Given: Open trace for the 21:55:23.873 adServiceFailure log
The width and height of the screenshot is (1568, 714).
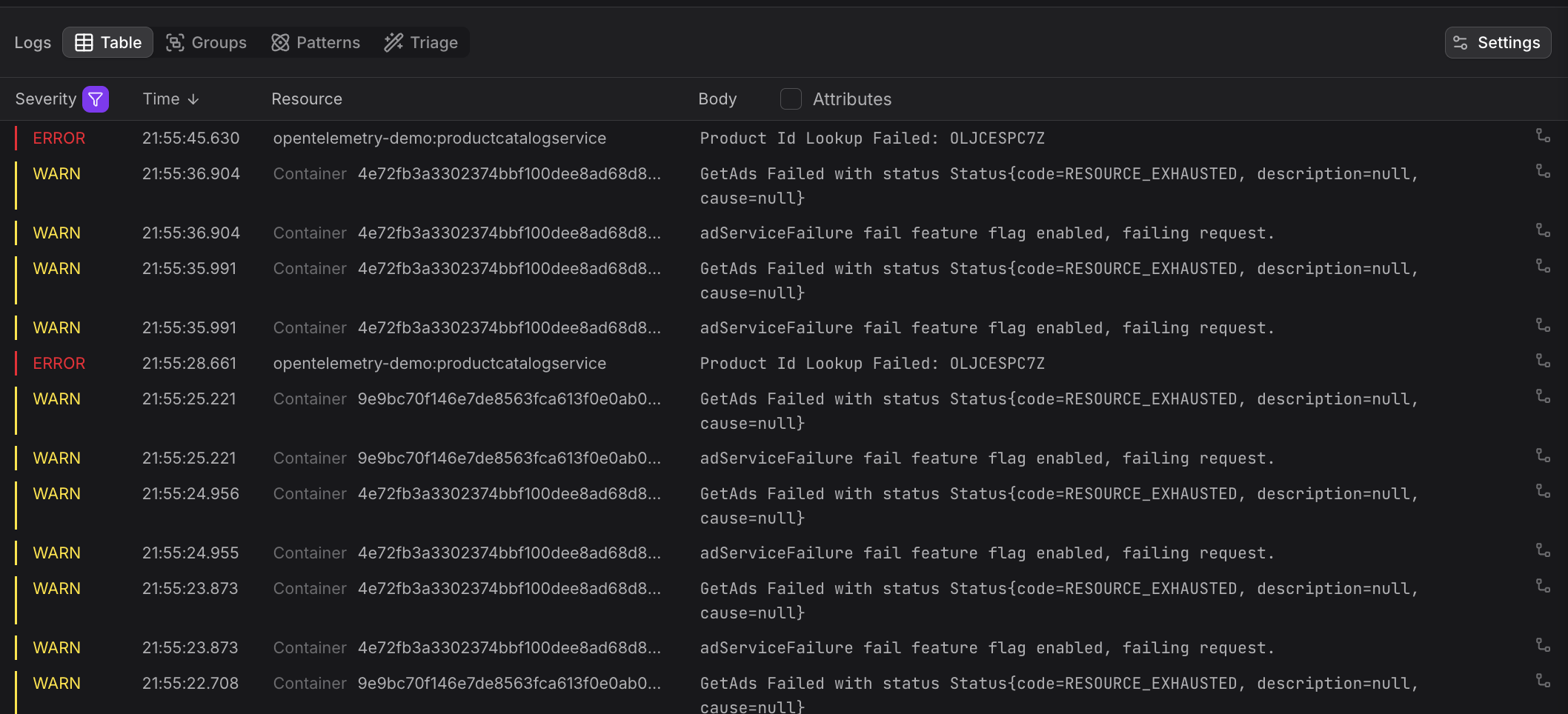Looking at the screenshot, I should coord(1544,645).
